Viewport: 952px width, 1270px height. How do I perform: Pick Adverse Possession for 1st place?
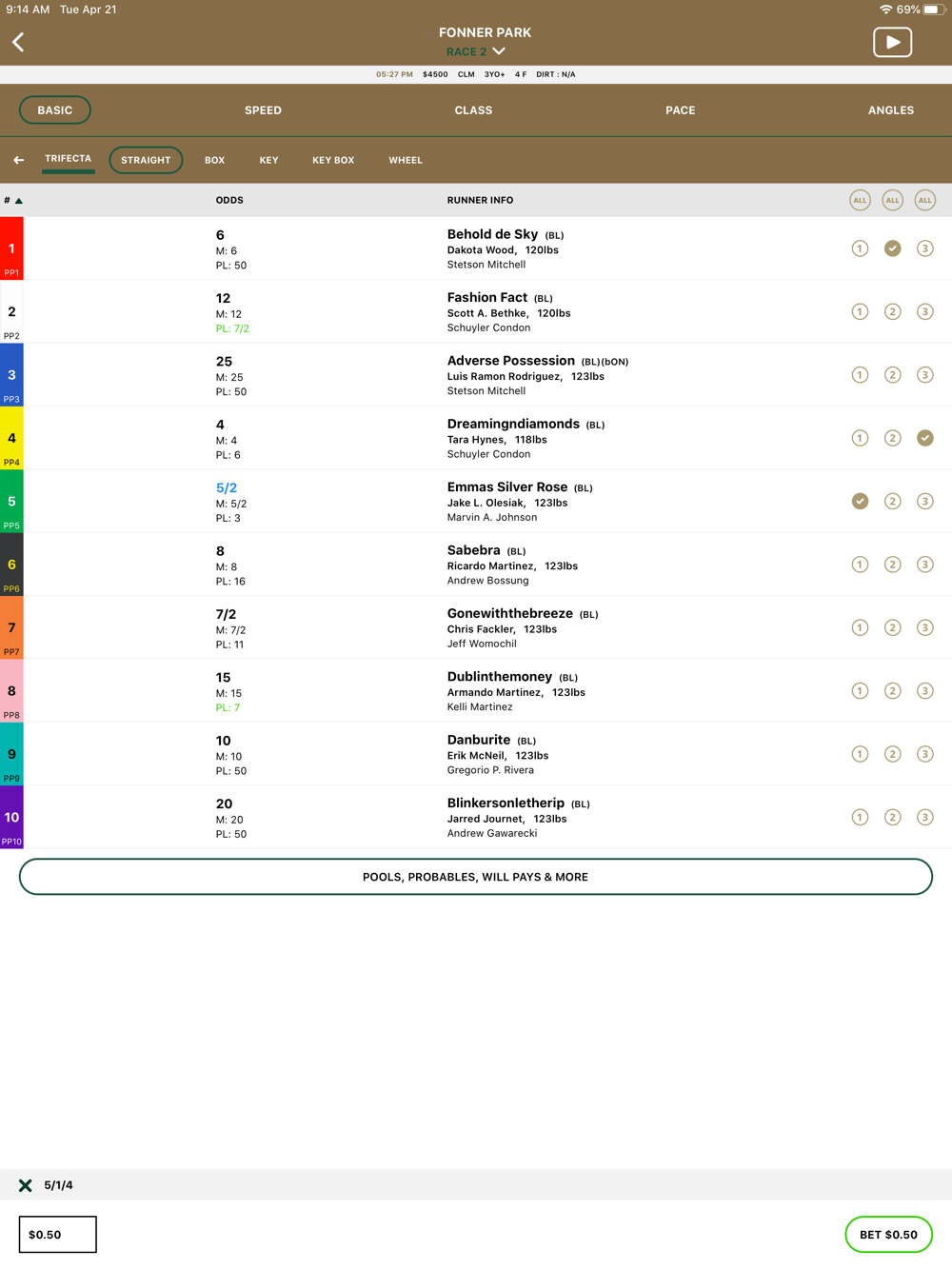[860, 375]
